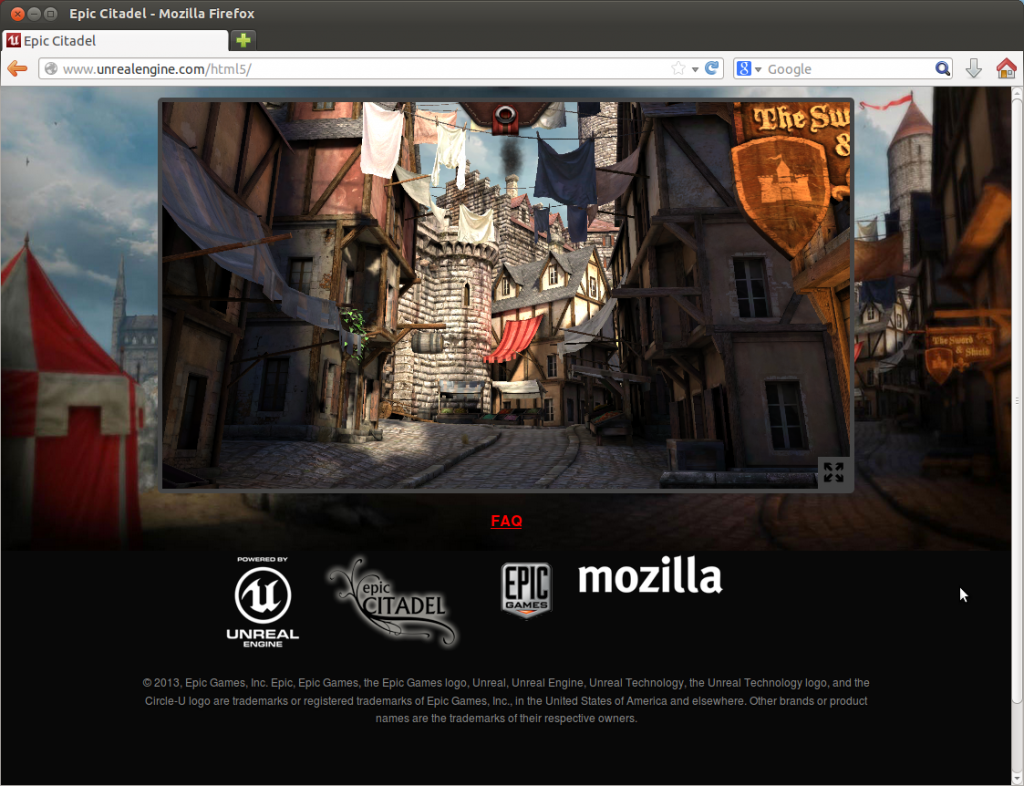Image resolution: width=1024 pixels, height=786 pixels.
Task: Click the Unreal Engine logo
Action: [263, 602]
